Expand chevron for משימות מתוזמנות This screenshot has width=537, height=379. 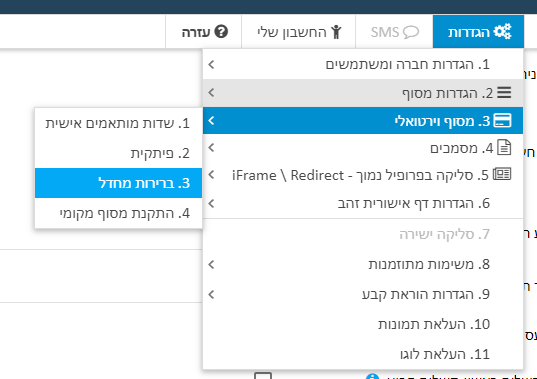click(211, 264)
